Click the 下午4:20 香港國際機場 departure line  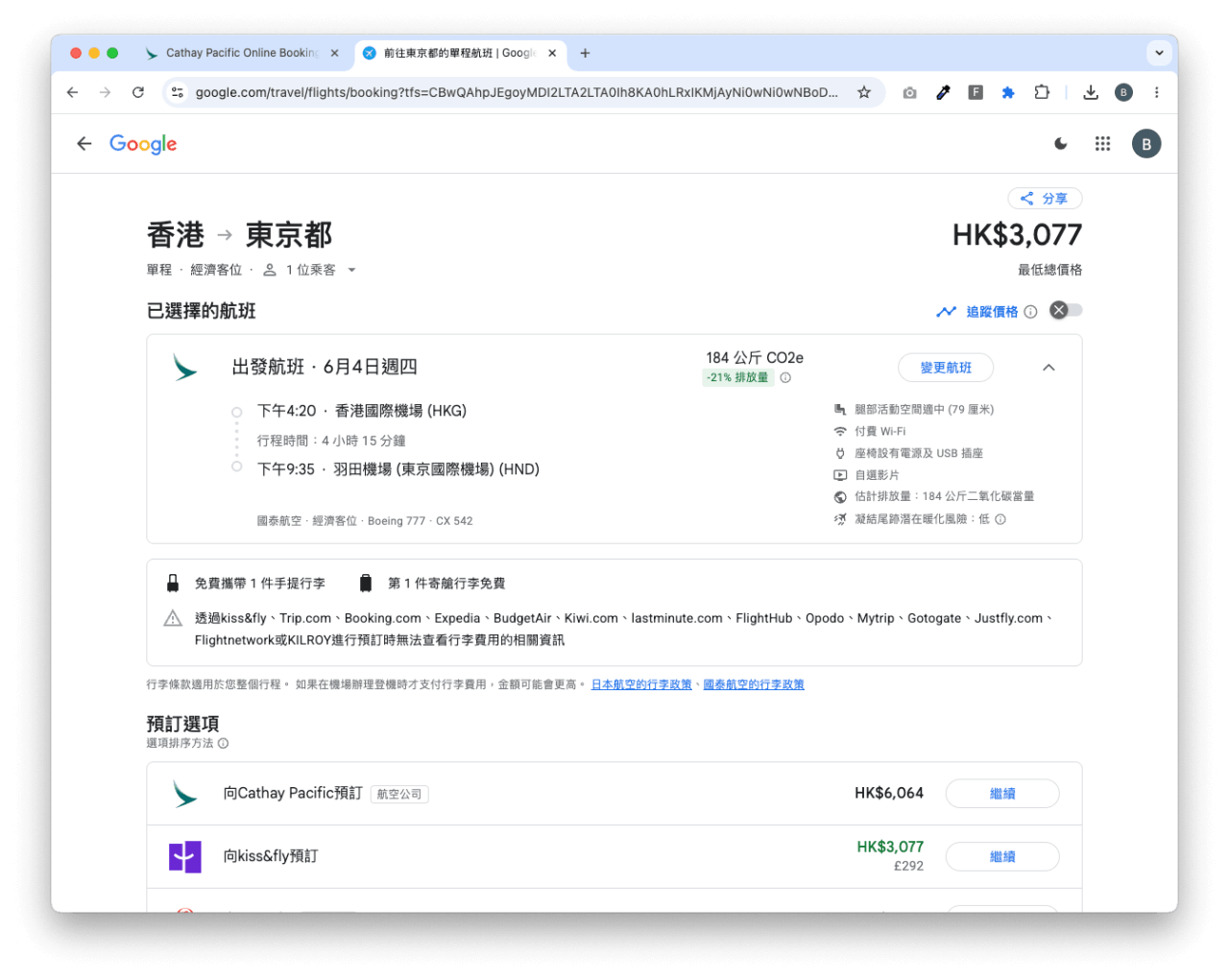362,411
